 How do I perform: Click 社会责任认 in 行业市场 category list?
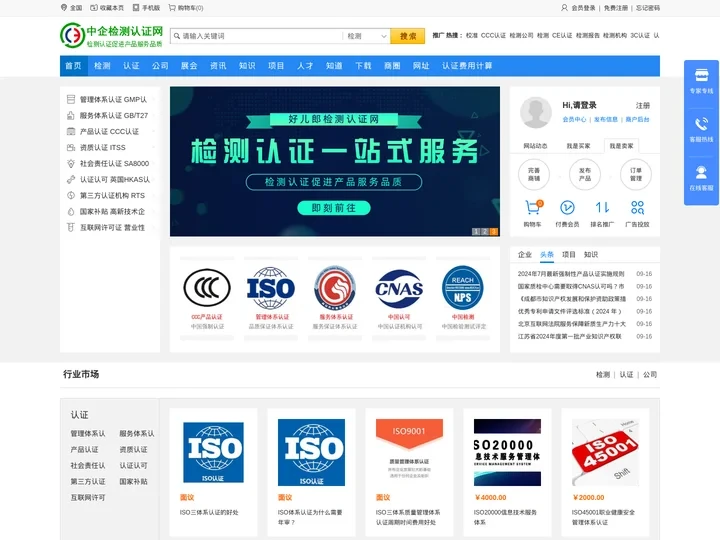point(88,466)
